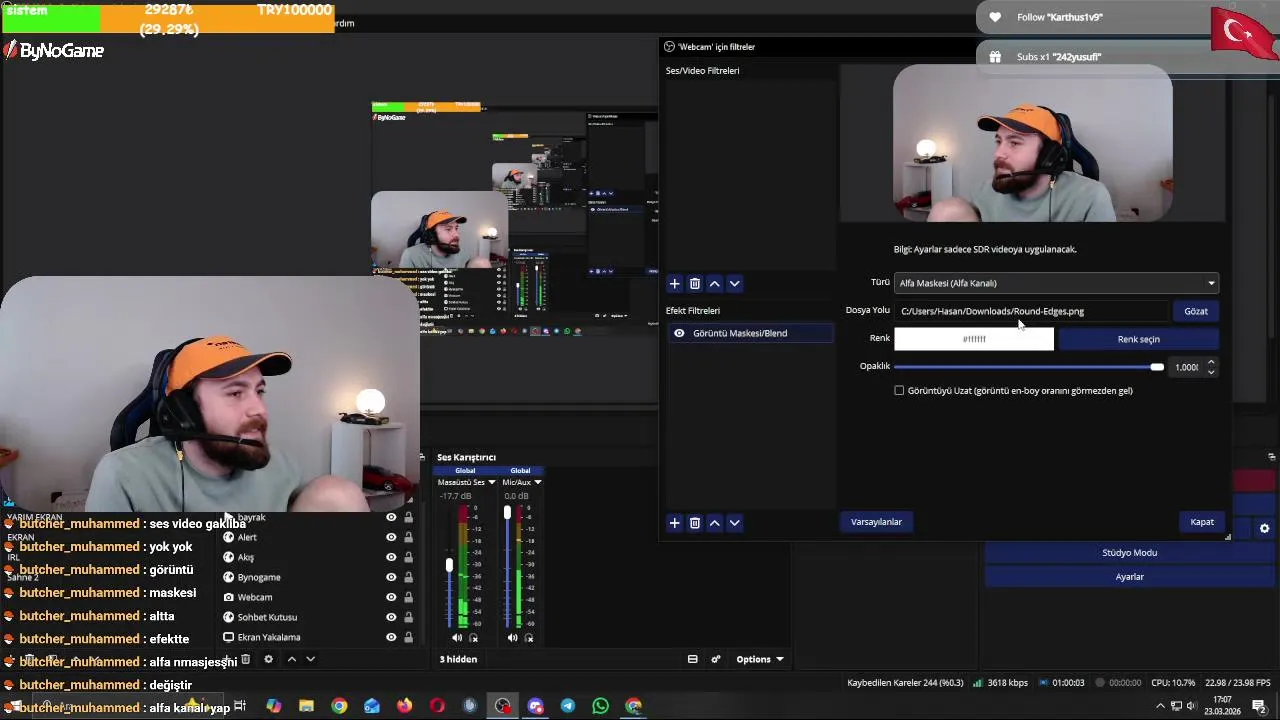Select Görüntü Maskesi/Blend in effect filters list
Image resolution: width=1280 pixels, height=720 pixels.
pos(750,333)
